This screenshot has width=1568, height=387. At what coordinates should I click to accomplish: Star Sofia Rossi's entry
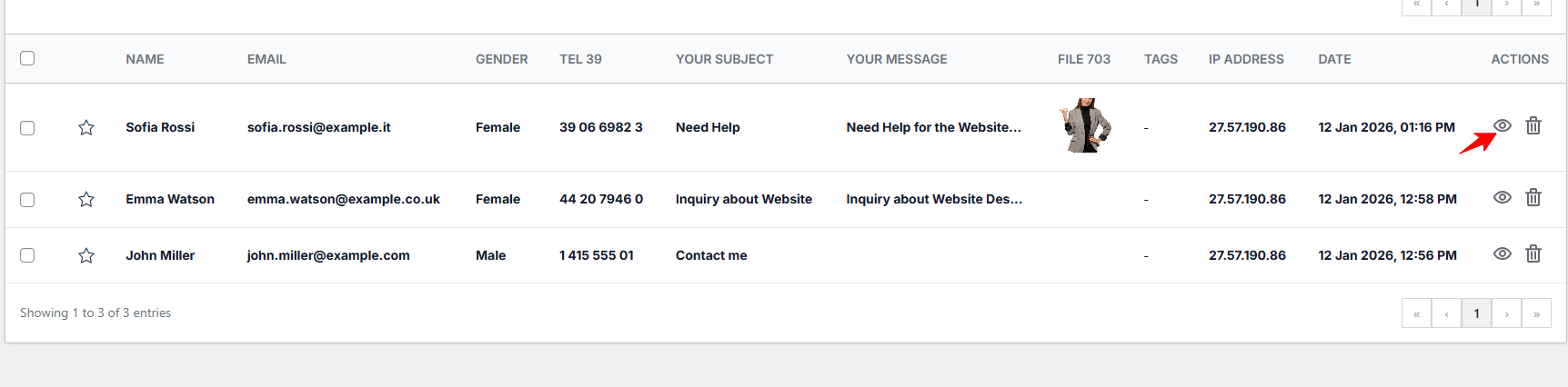(86, 127)
